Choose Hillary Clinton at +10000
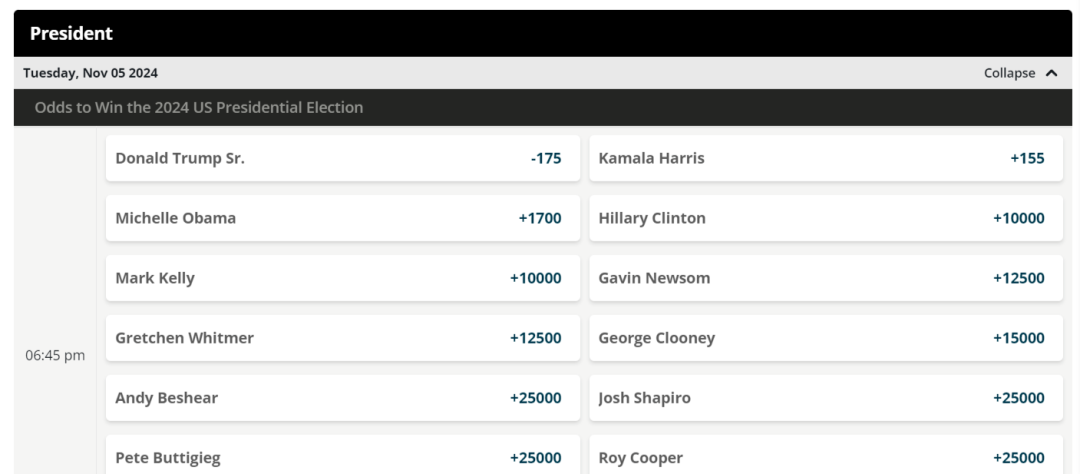Image resolution: width=1080 pixels, height=474 pixels. point(826,218)
